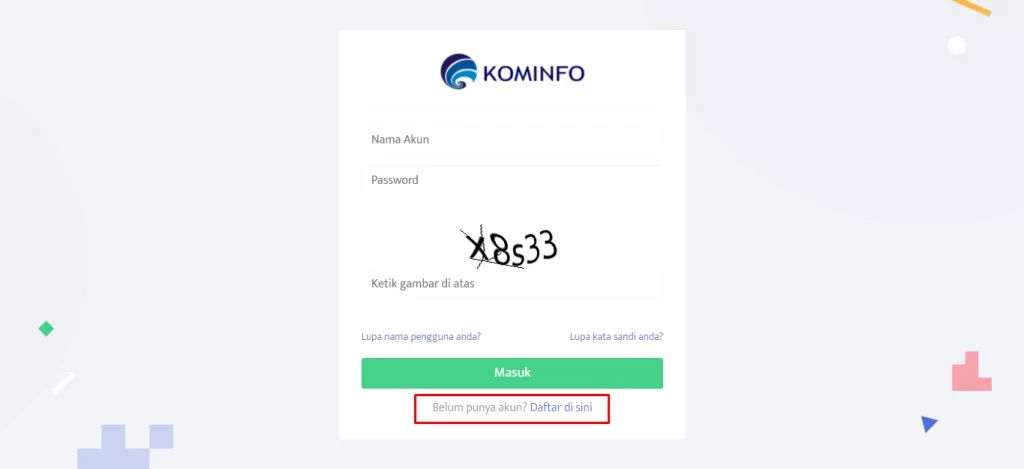
Task: Click the Kominfo swirl logo icon
Action: point(459,72)
